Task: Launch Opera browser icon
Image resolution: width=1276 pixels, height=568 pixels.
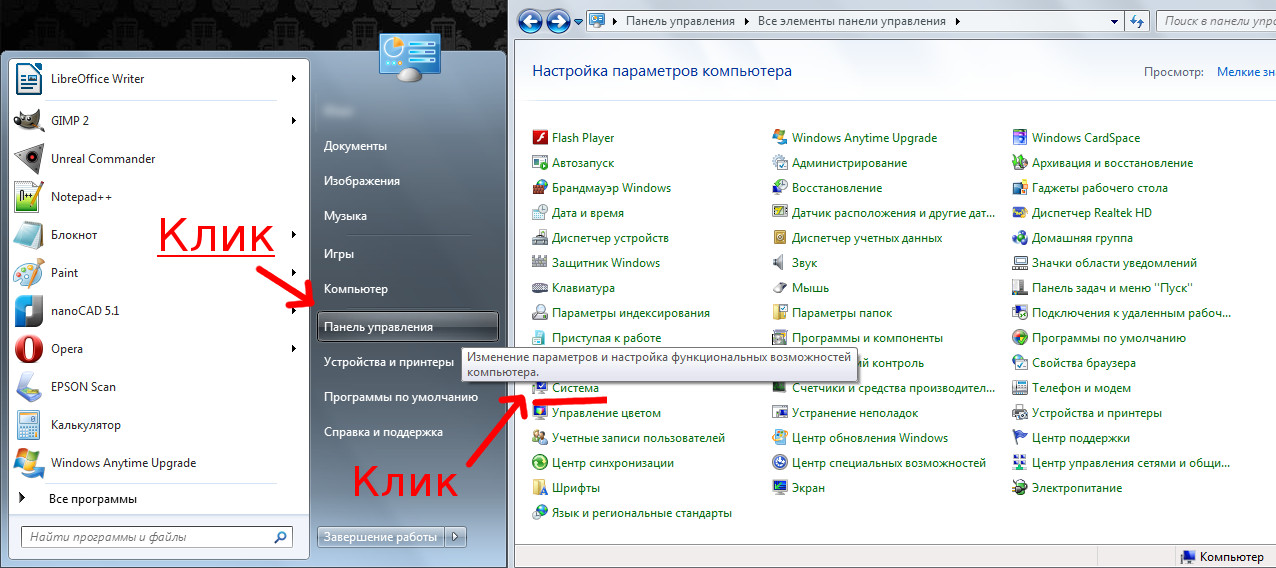Action: 29,349
